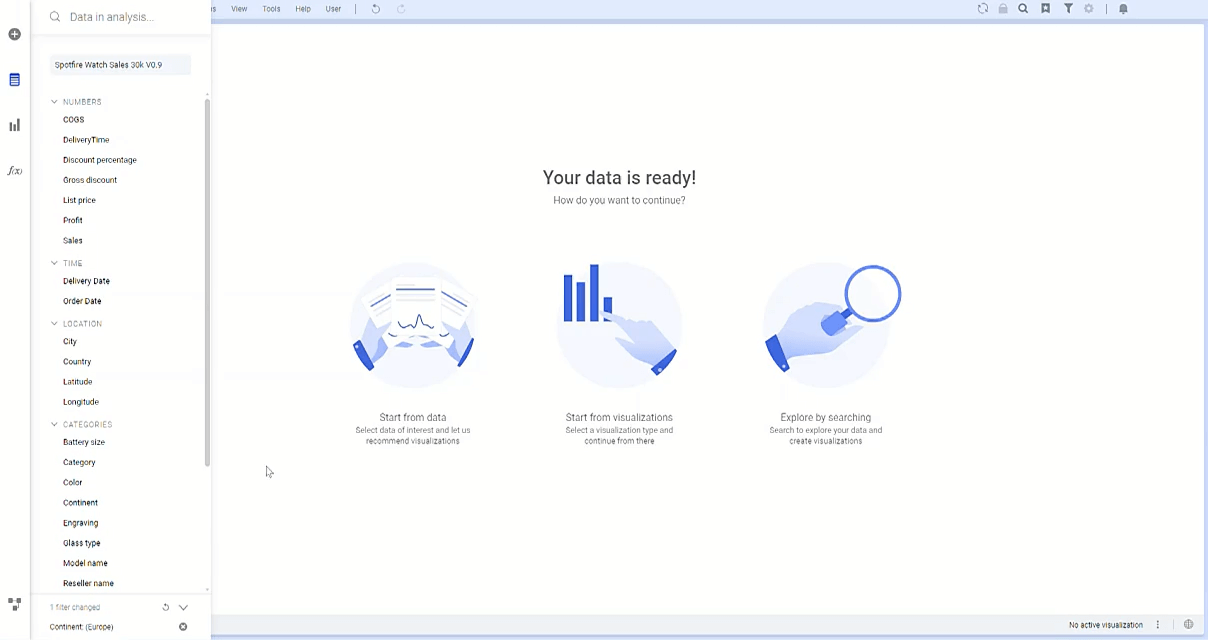Open the View menu
Screen dimensions: 1208x640
[x=239, y=9]
